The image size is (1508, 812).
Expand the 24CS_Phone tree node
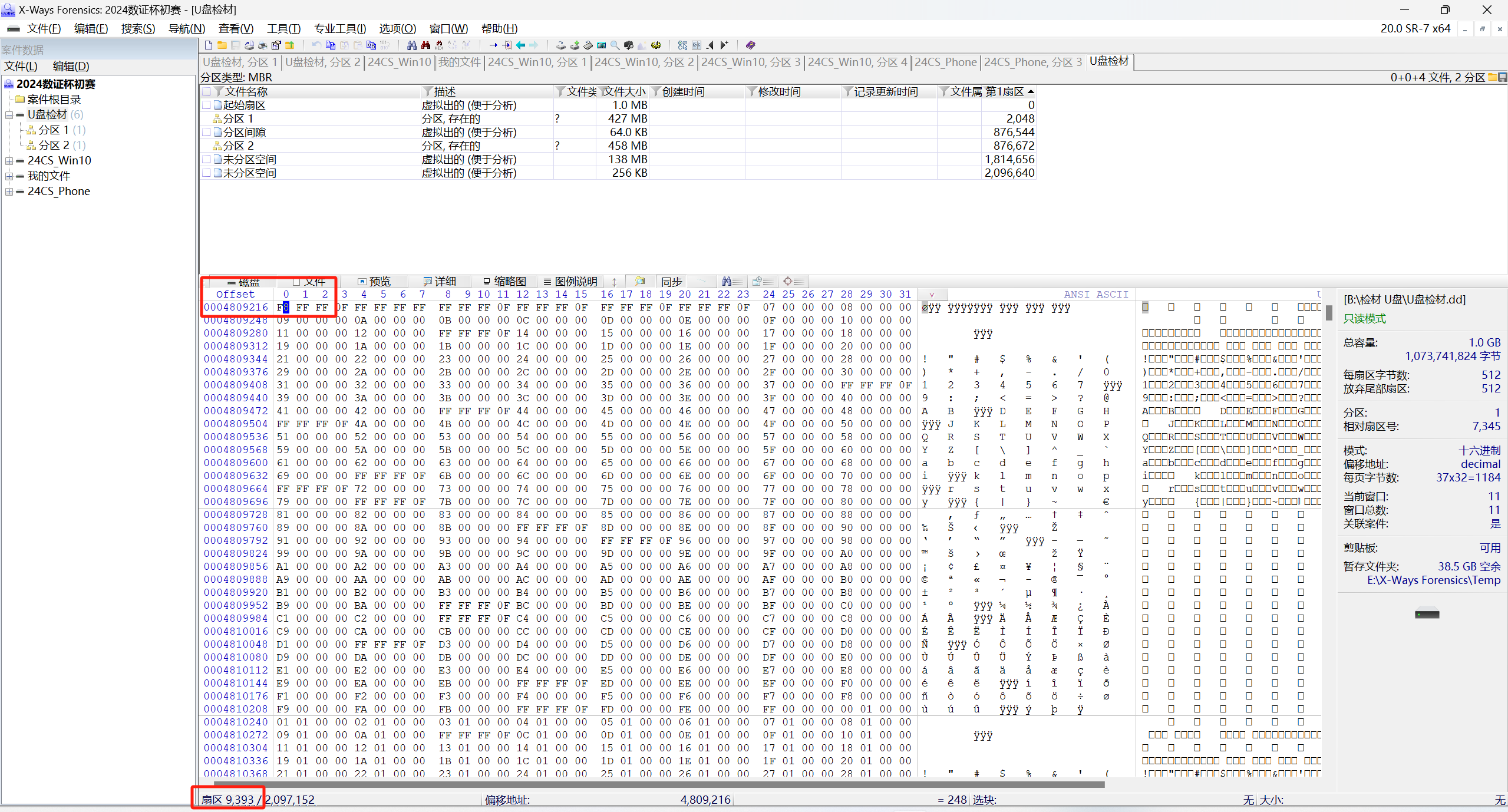9,192
